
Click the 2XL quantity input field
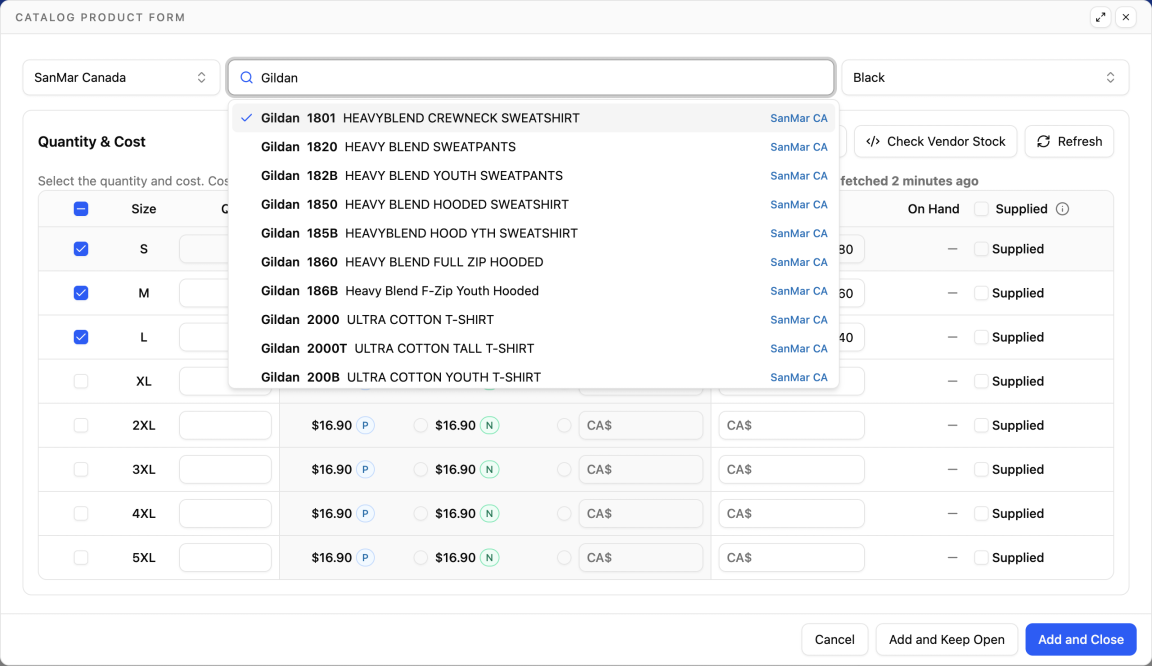[225, 425]
